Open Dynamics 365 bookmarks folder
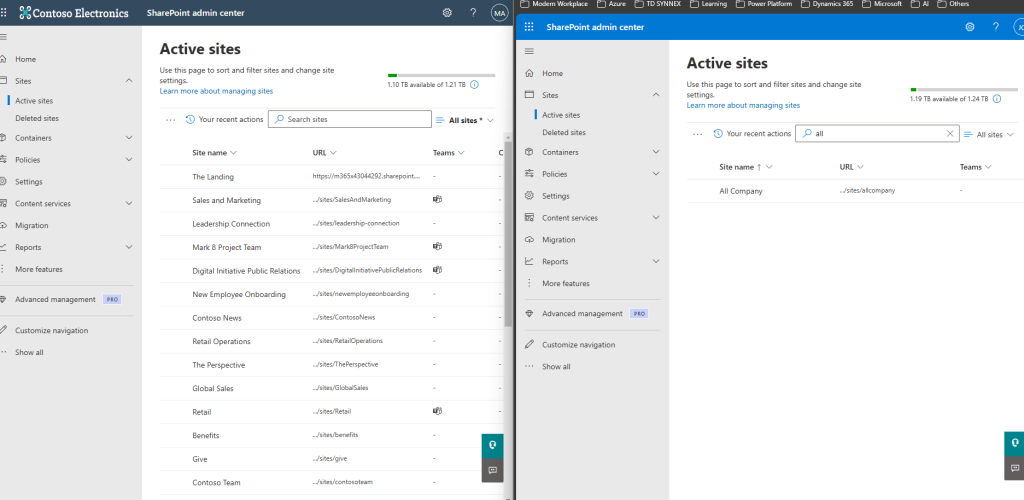This screenshot has width=1024, height=500. coord(827,4)
